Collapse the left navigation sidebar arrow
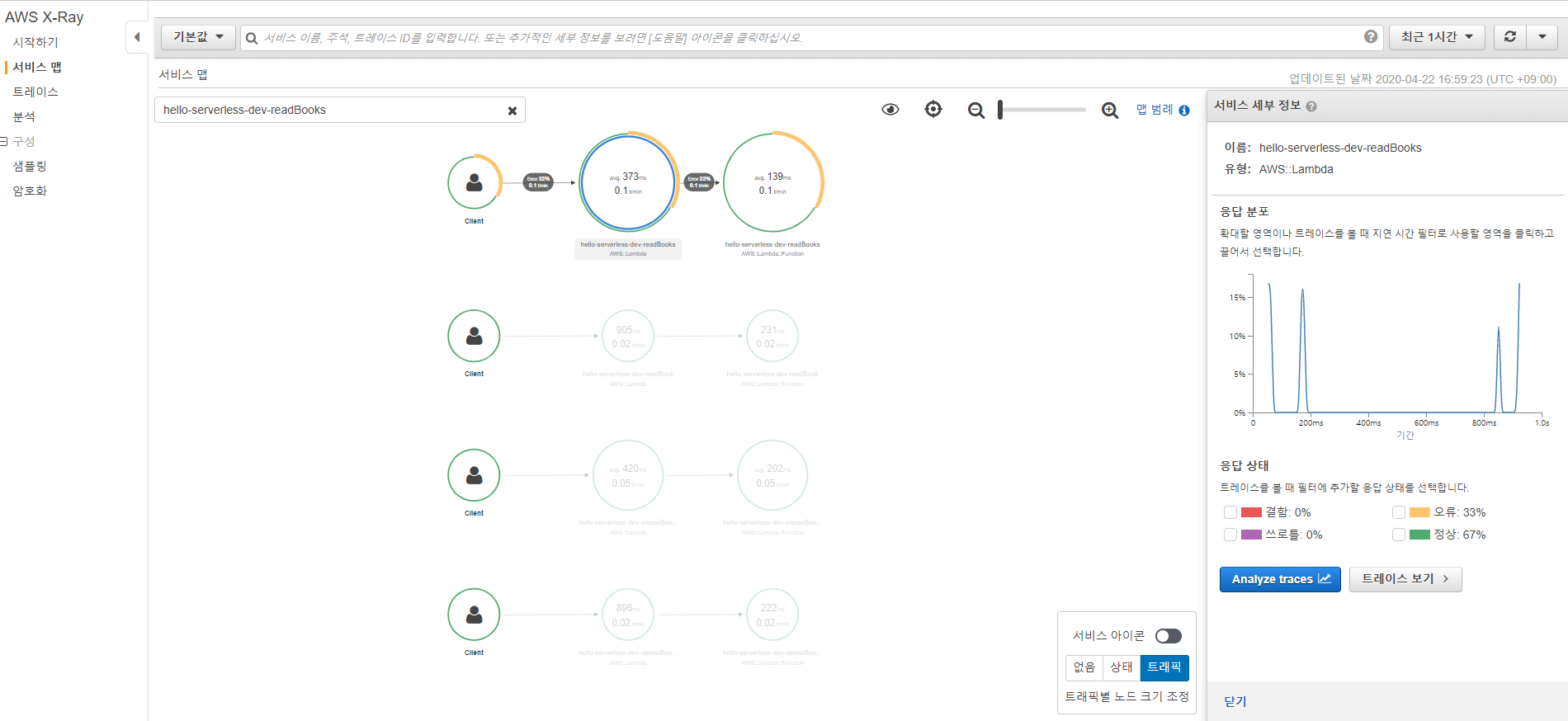Screen dimensions: 1568x721 pos(137,37)
